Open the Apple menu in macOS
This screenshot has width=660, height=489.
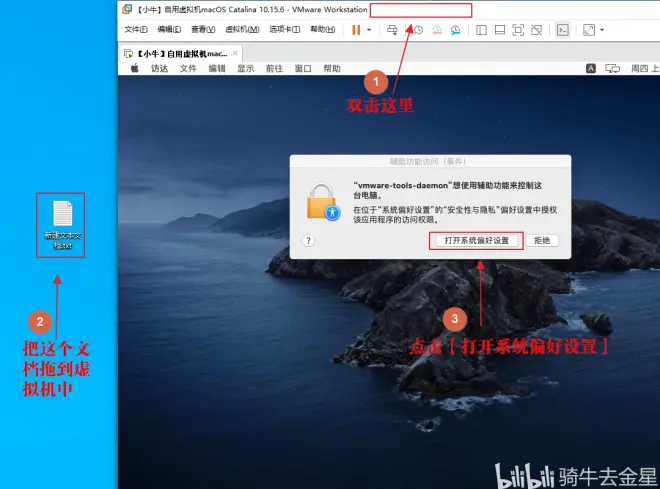click(135, 68)
